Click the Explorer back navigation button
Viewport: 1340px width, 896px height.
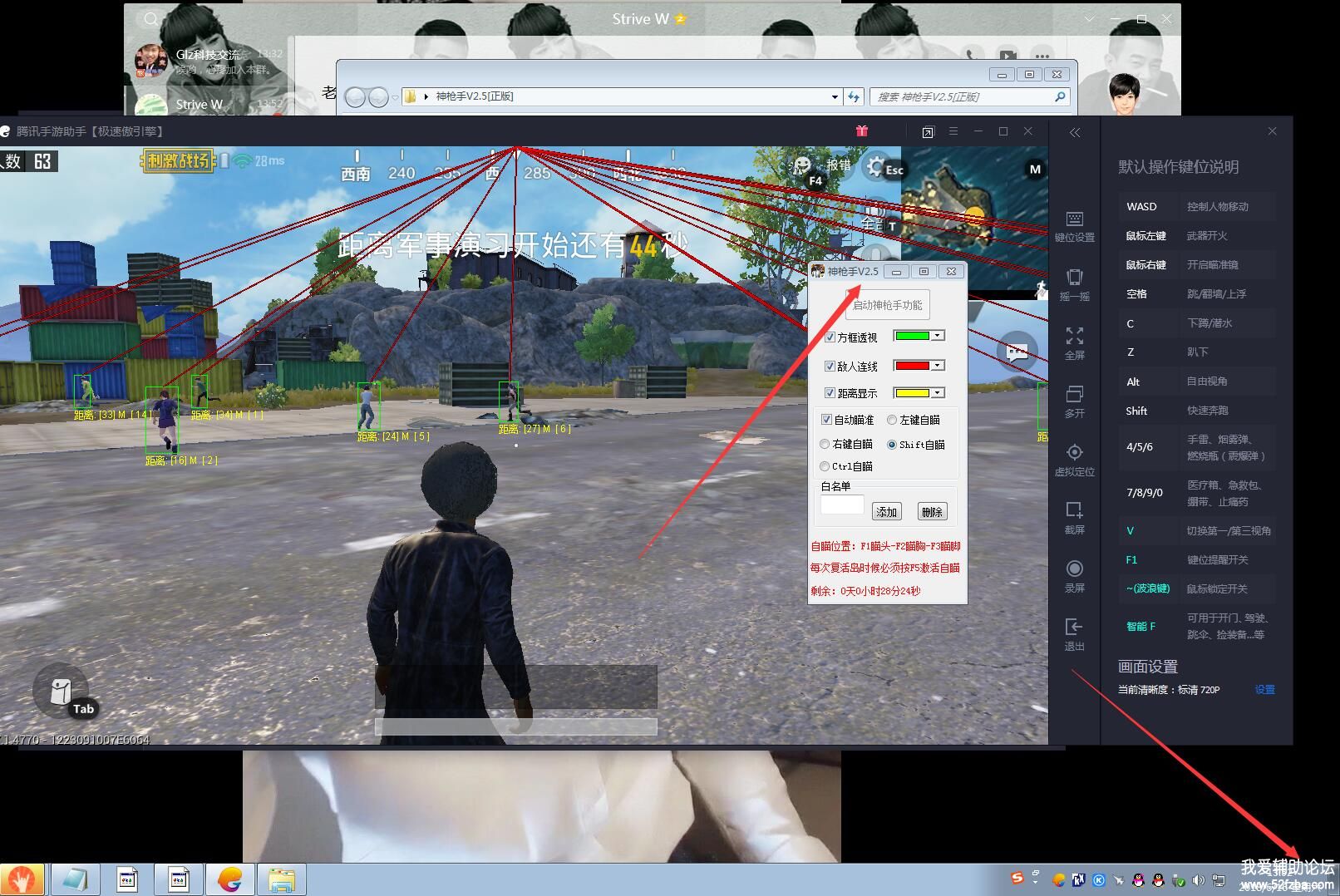[355, 97]
